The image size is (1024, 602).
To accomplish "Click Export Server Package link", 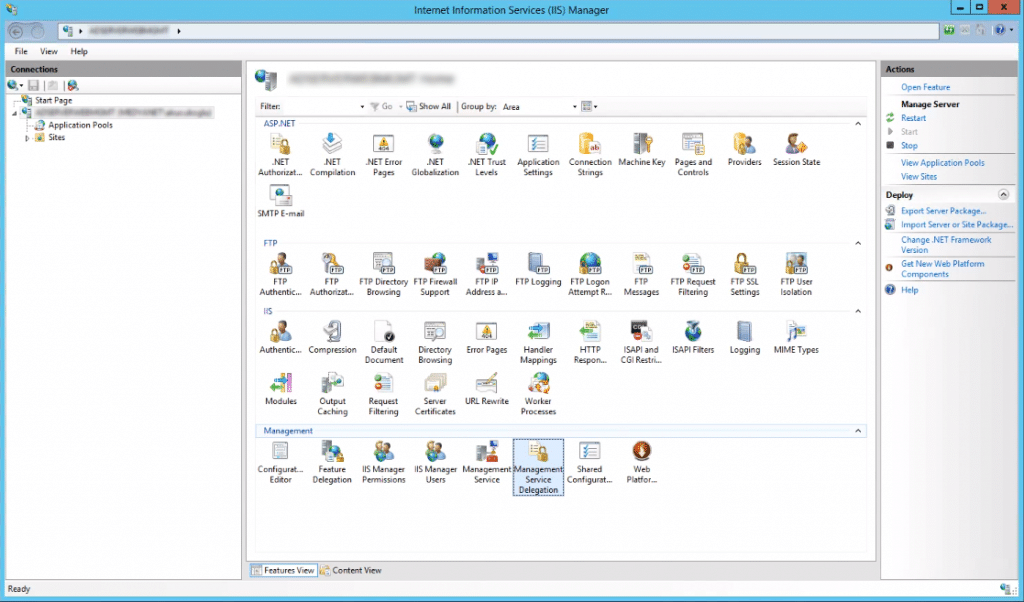I will tap(943, 211).
